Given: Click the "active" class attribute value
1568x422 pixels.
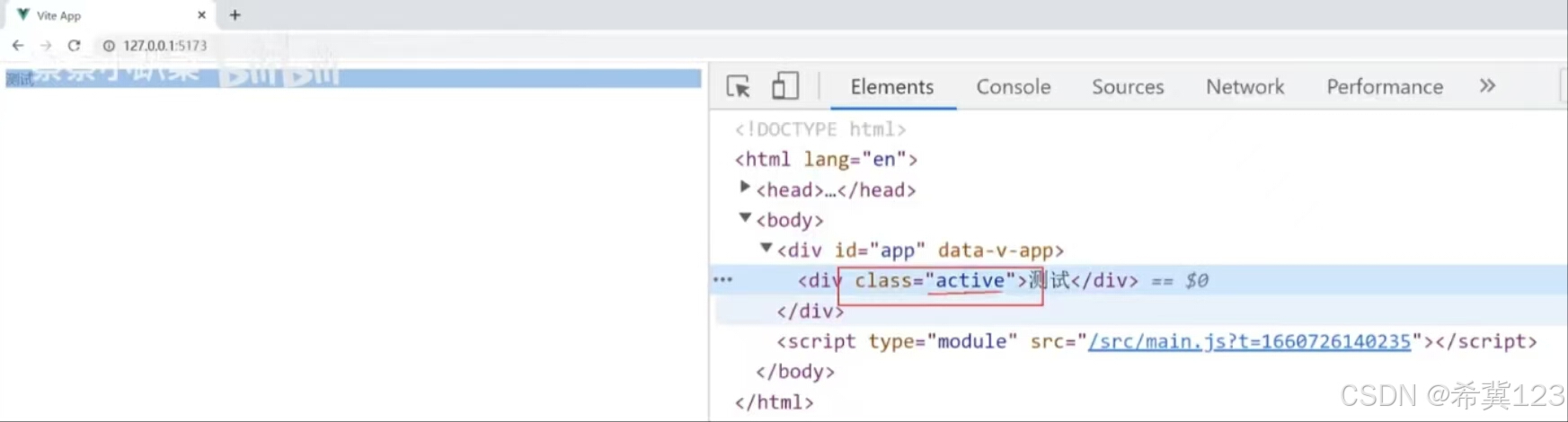Looking at the screenshot, I should [x=970, y=280].
